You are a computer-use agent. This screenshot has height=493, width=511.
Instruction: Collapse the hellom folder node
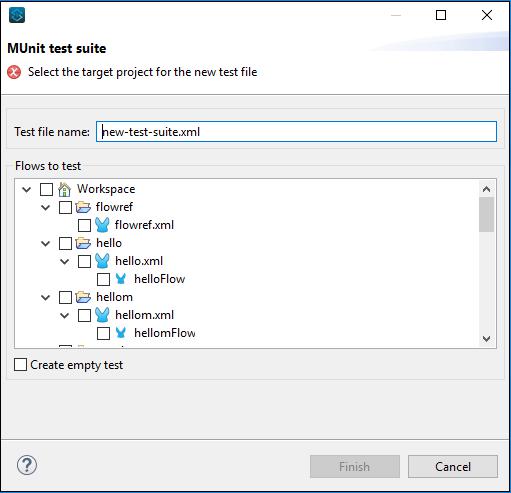pyautogui.click(x=46, y=298)
